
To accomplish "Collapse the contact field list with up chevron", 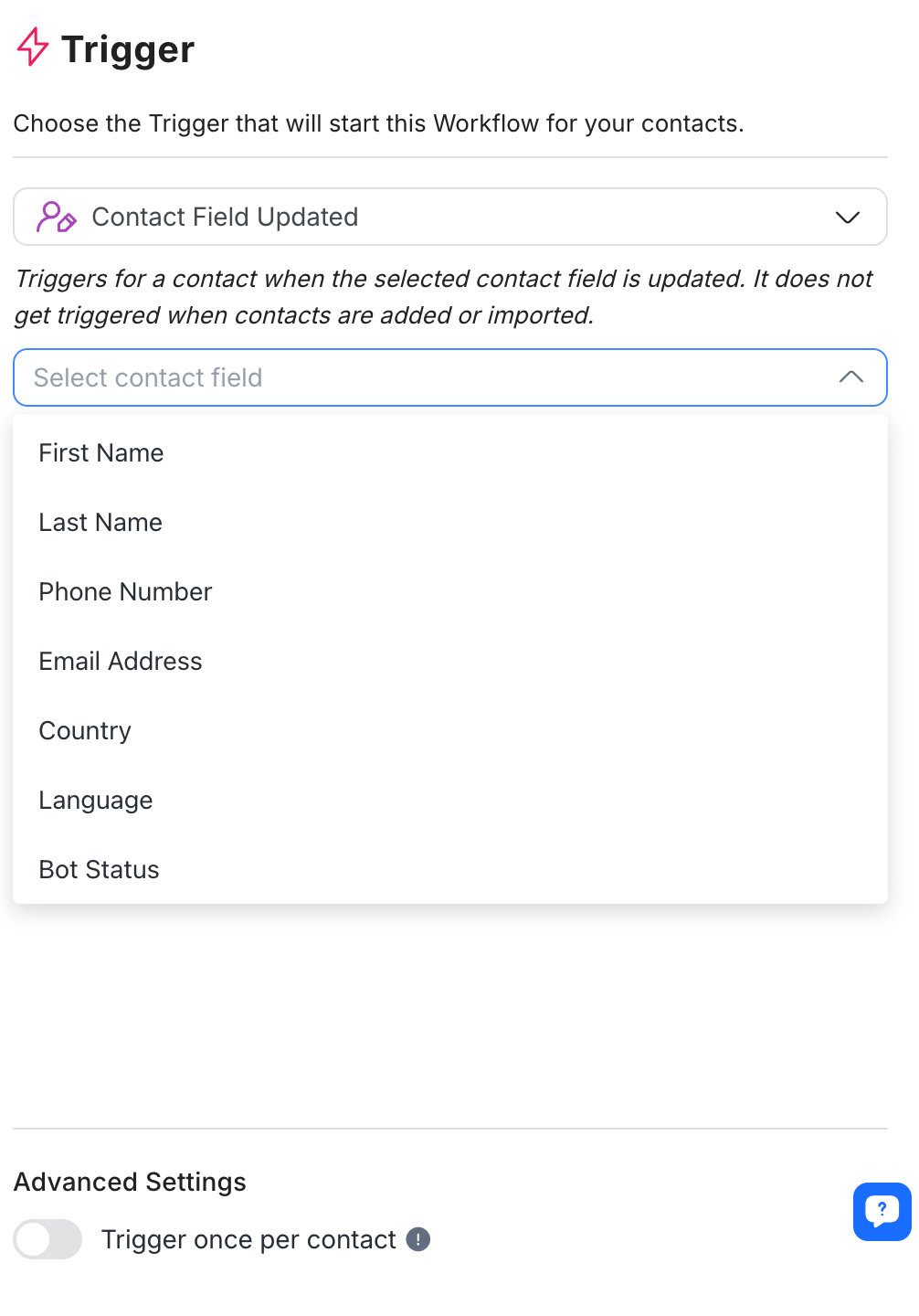I will coord(850,377).
